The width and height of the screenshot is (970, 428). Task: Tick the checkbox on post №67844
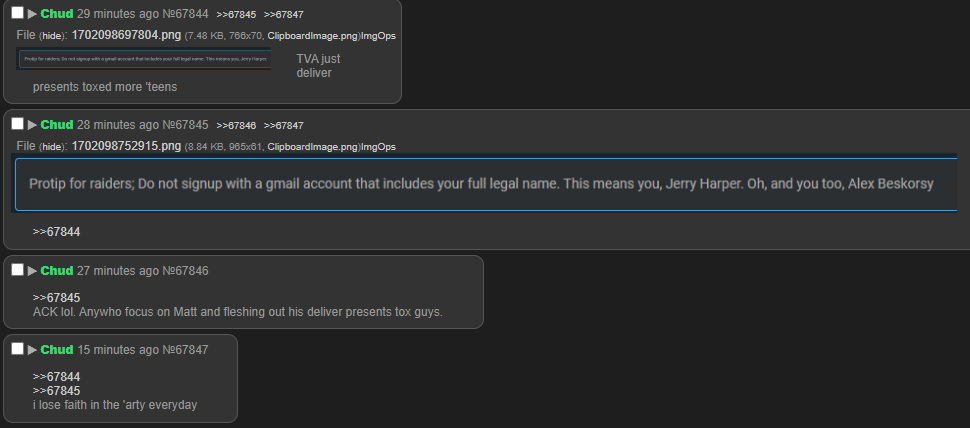click(17, 13)
